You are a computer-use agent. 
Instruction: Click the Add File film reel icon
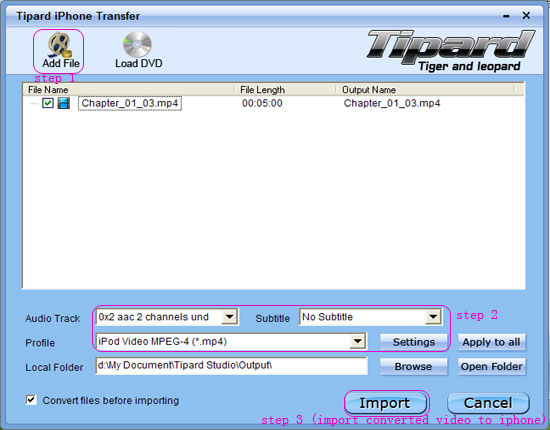tap(60, 45)
